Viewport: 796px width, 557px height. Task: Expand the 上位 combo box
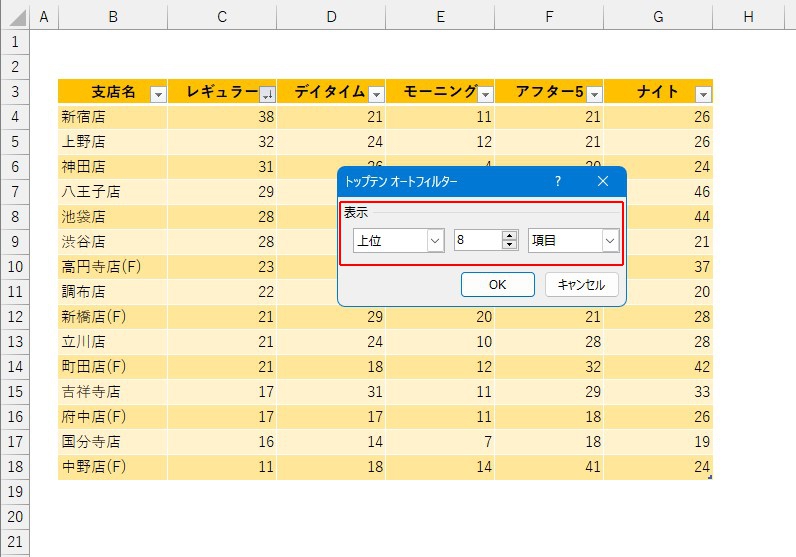click(x=435, y=241)
